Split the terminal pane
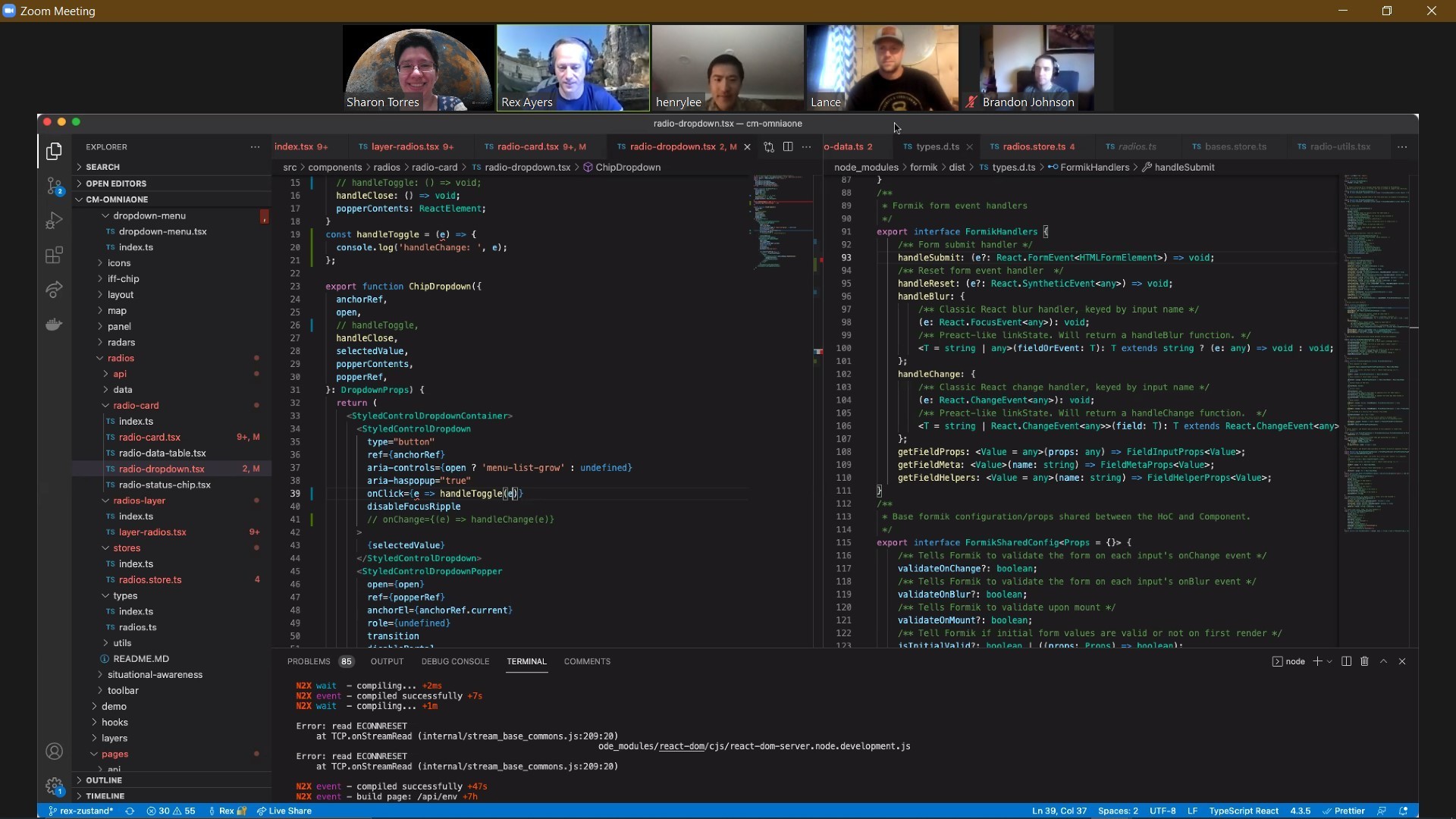 click(x=1345, y=661)
